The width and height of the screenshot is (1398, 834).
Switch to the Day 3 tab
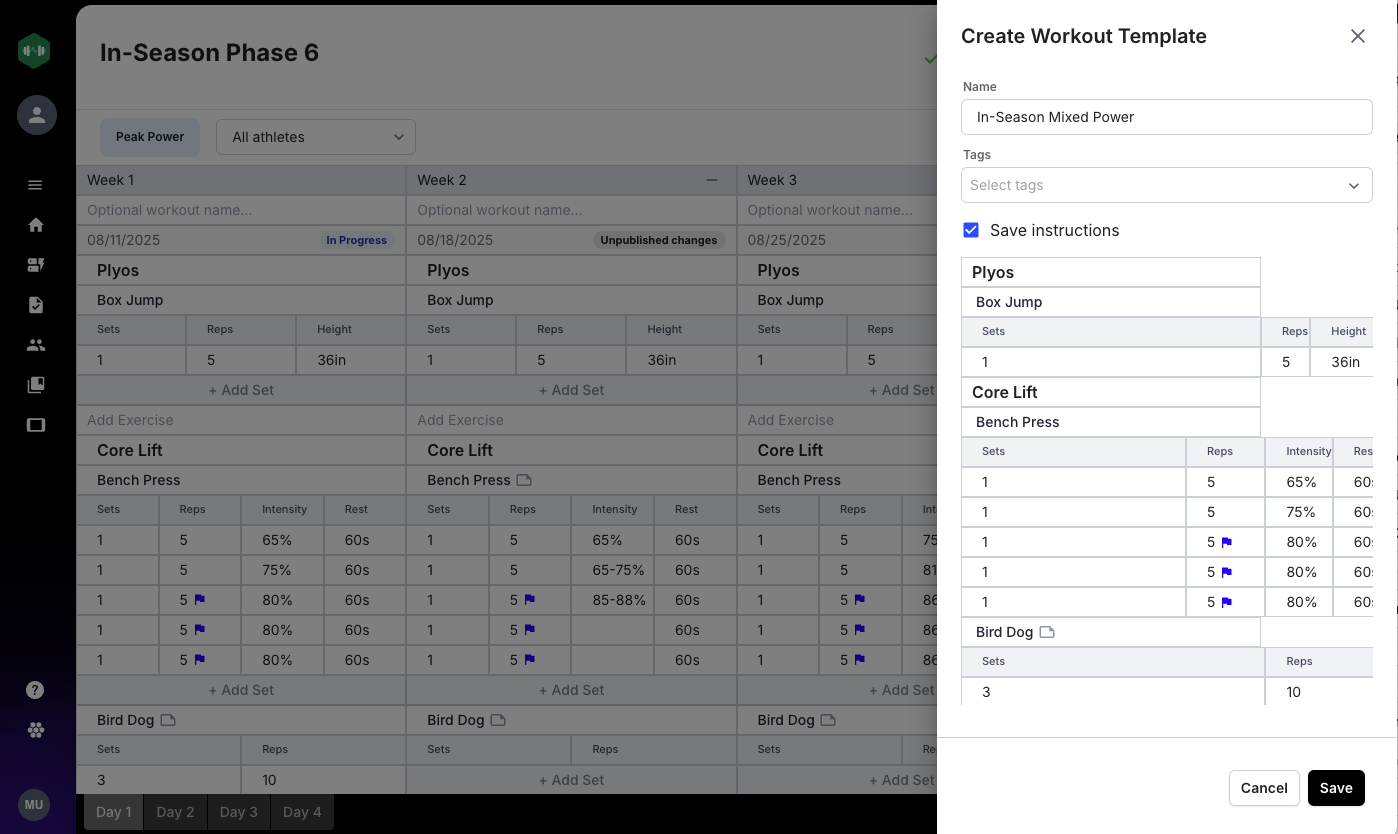point(239,812)
